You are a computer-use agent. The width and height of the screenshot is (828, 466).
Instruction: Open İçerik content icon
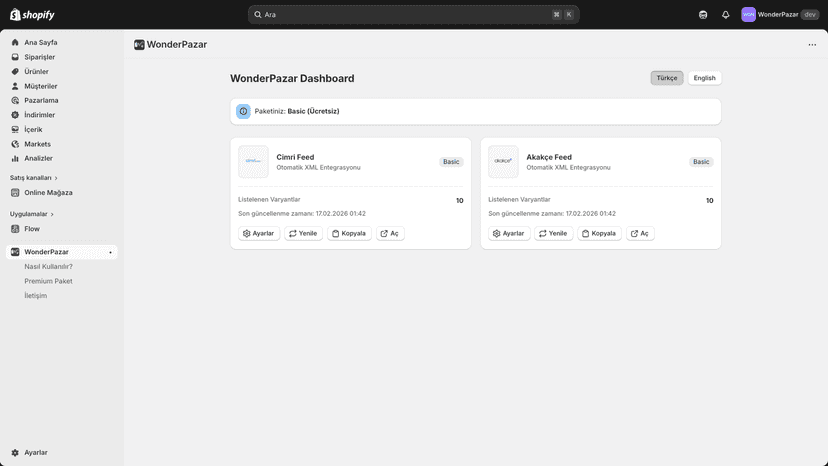[x=15, y=129]
